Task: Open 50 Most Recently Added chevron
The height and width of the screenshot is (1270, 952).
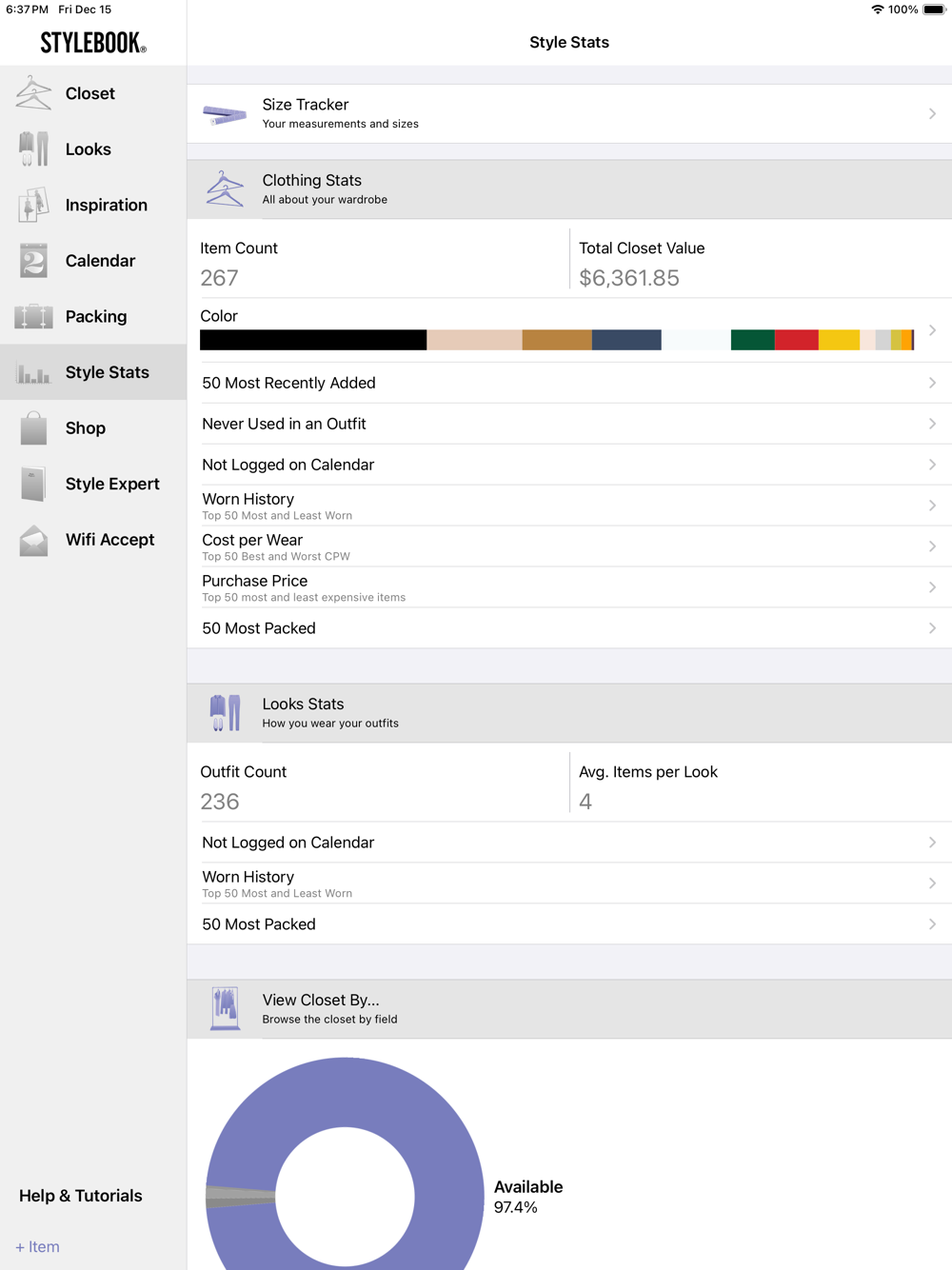Action: tap(932, 383)
